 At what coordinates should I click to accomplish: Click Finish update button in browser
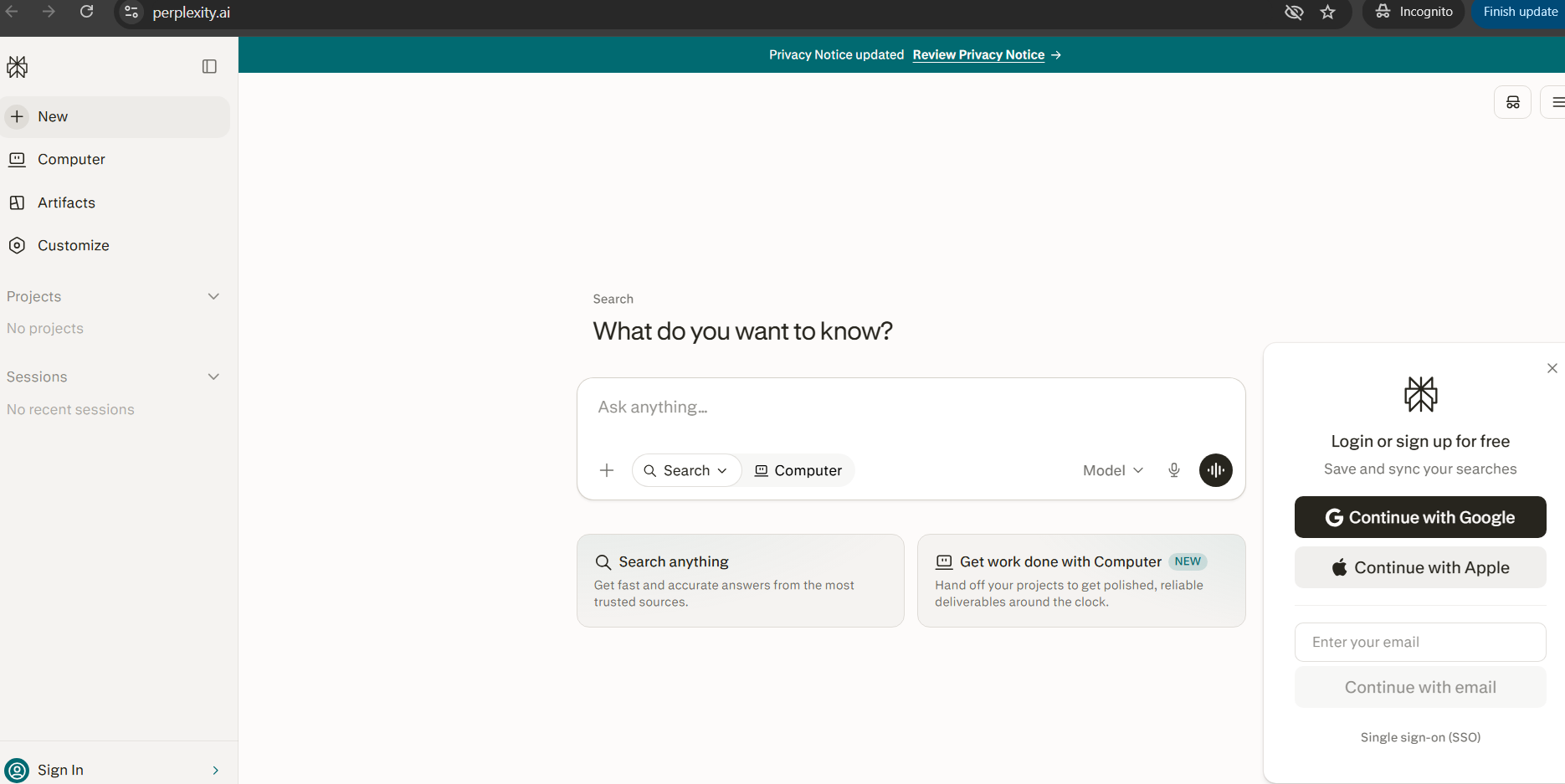coord(1519,12)
